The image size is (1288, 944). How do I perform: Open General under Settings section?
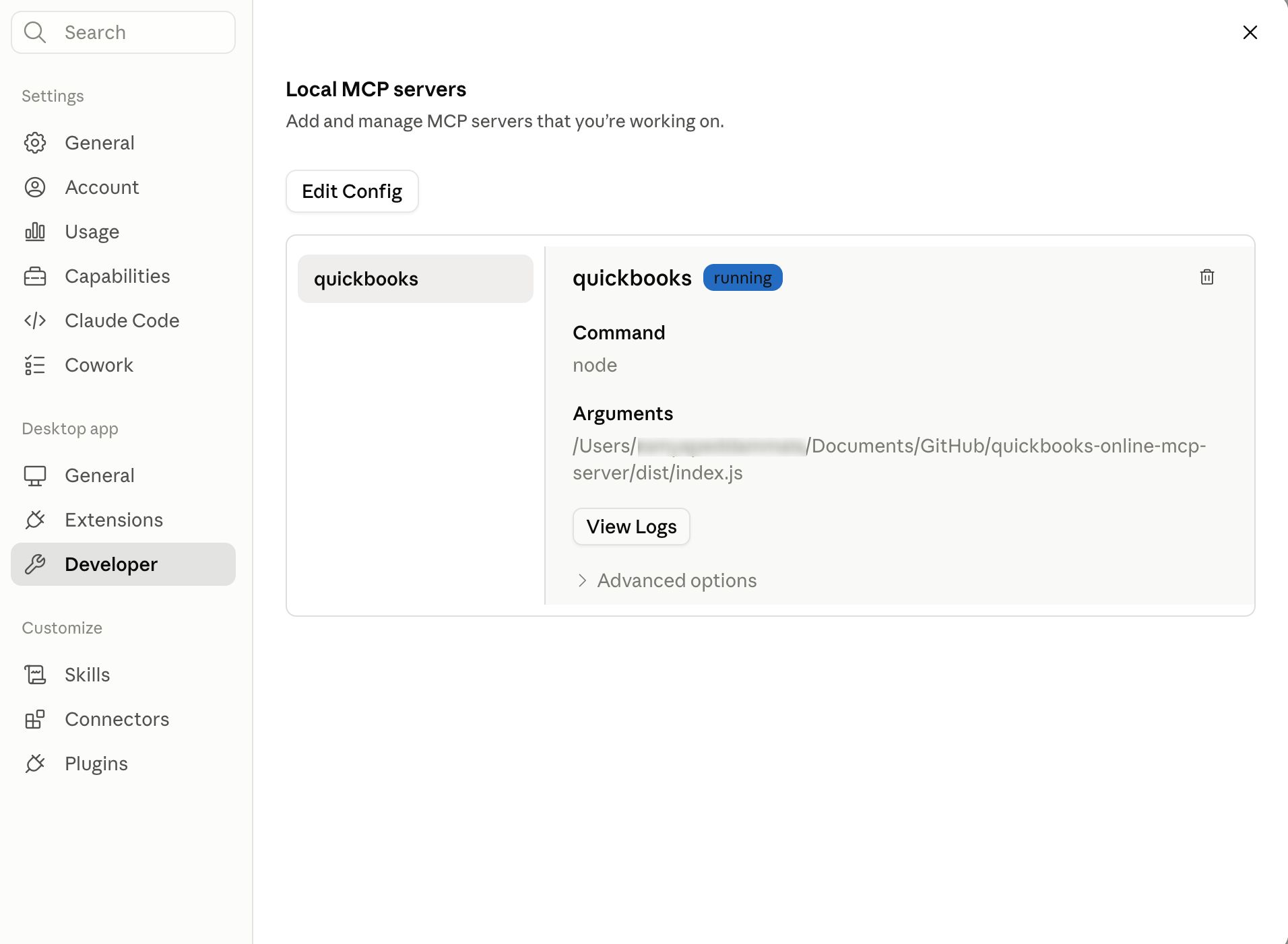click(x=123, y=143)
